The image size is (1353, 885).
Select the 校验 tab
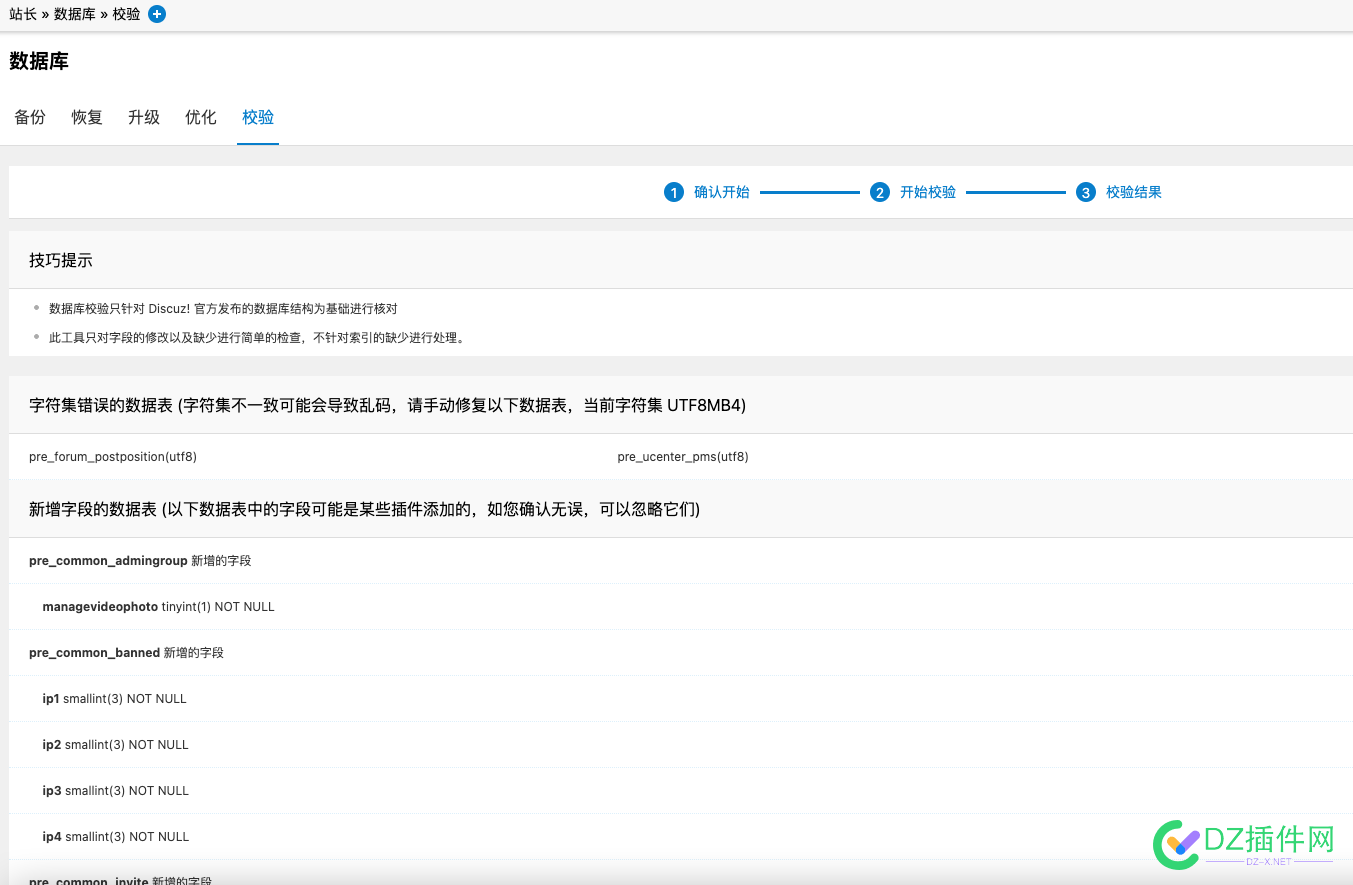pos(258,117)
